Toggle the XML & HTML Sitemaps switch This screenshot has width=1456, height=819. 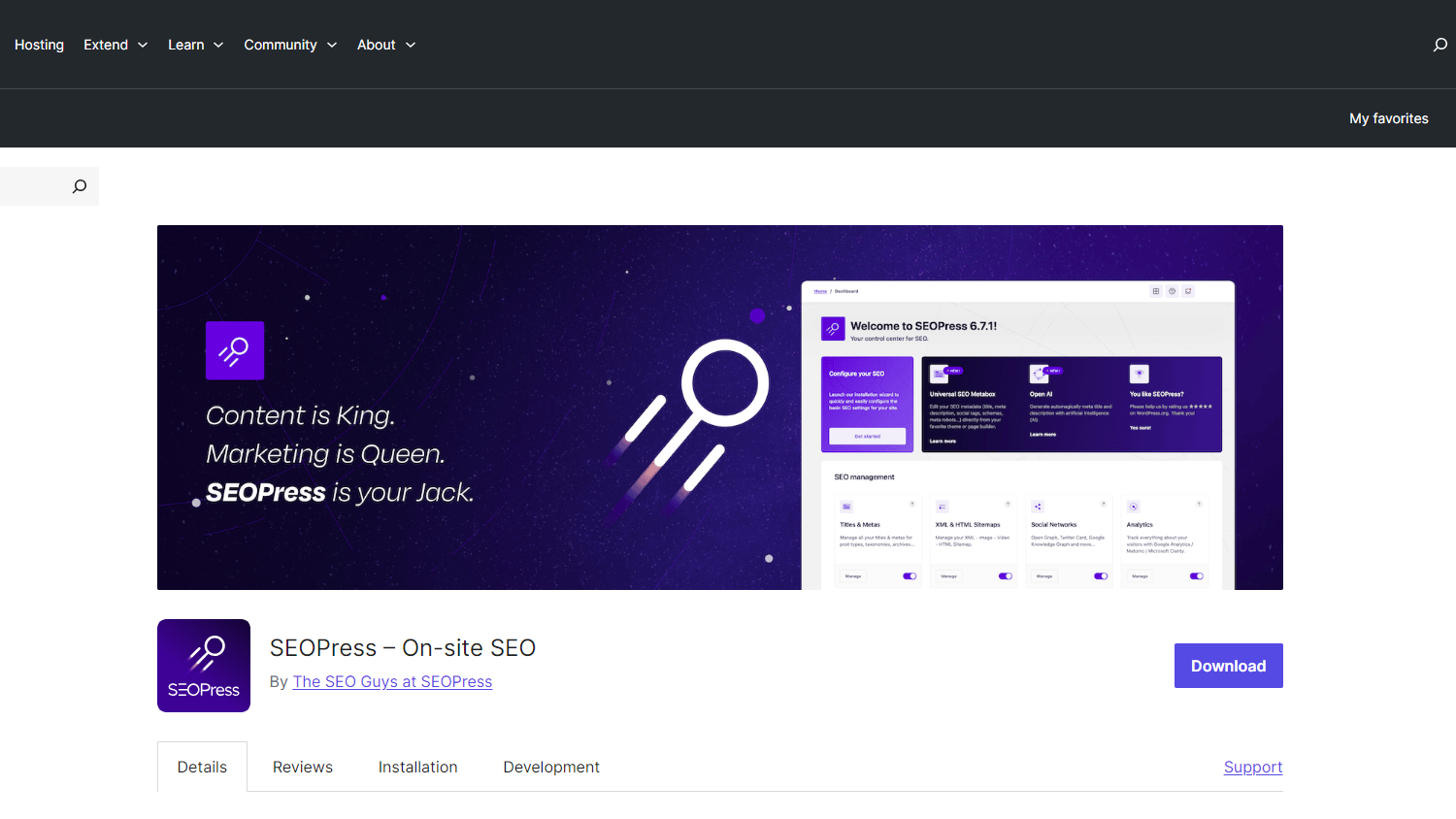(x=1005, y=576)
